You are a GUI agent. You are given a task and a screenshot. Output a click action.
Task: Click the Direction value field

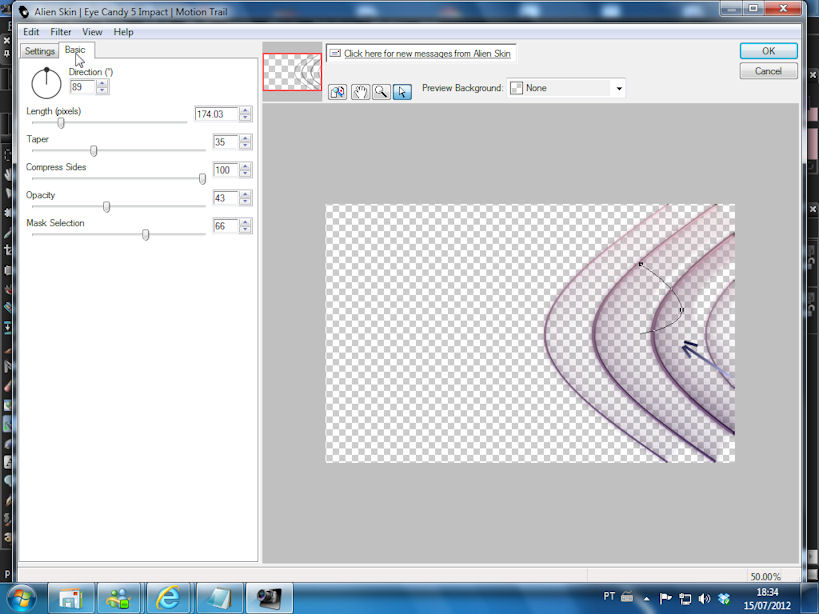click(82, 87)
